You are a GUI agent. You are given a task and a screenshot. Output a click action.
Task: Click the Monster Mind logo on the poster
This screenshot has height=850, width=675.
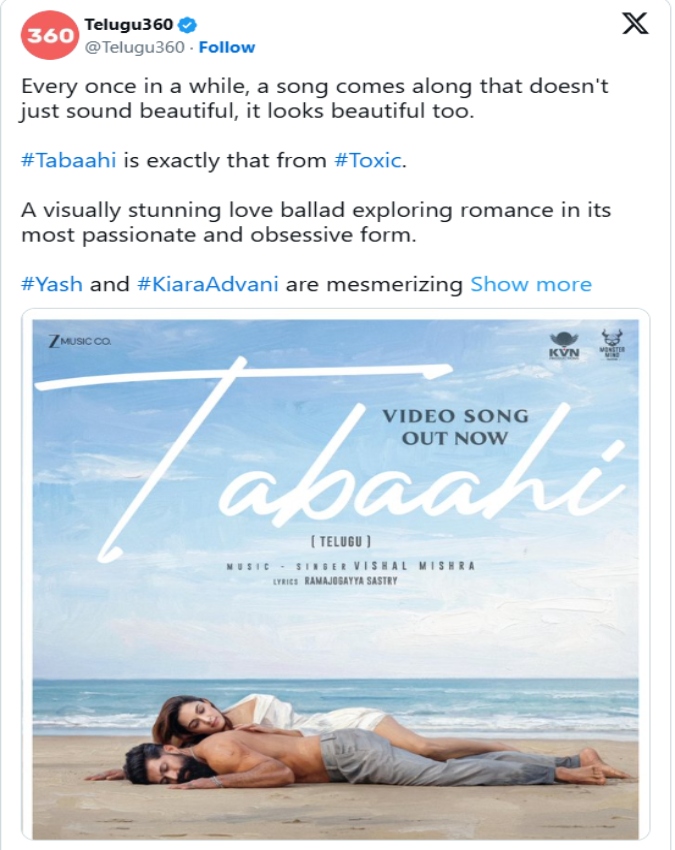pos(612,344)
